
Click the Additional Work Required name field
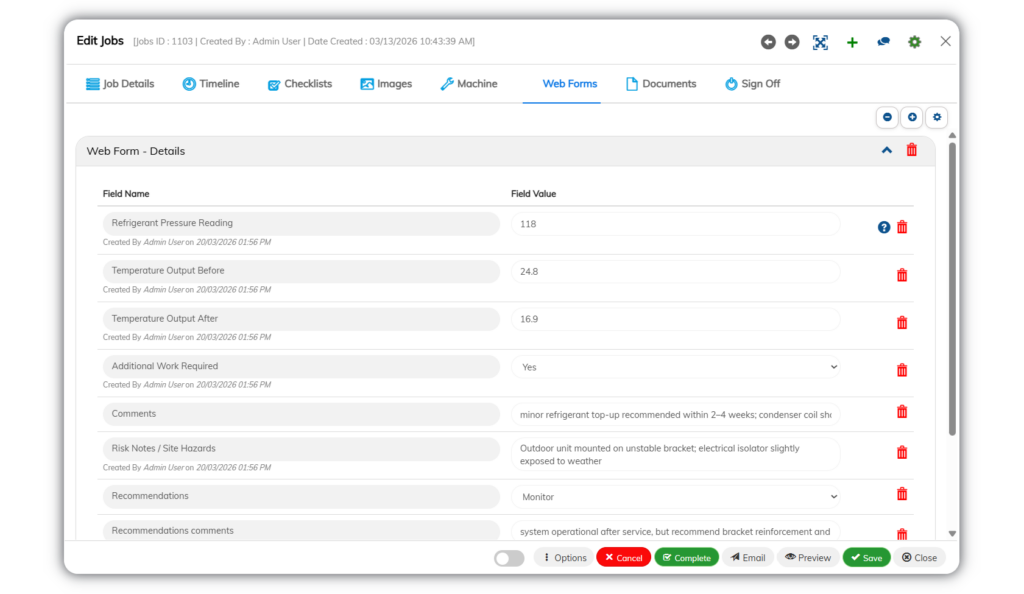[301, 366]
